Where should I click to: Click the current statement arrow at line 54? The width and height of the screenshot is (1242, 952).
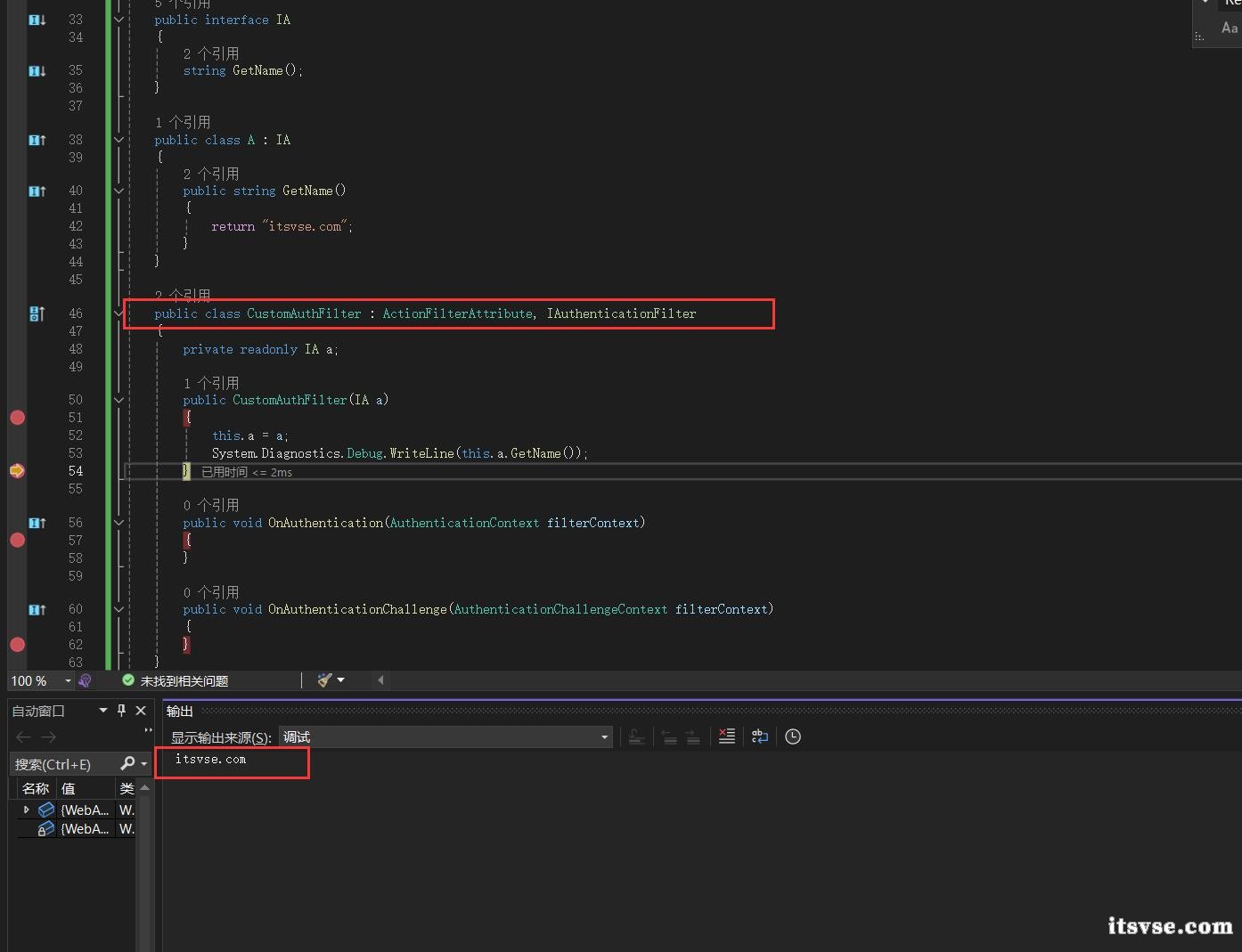(x=17, y=471)
